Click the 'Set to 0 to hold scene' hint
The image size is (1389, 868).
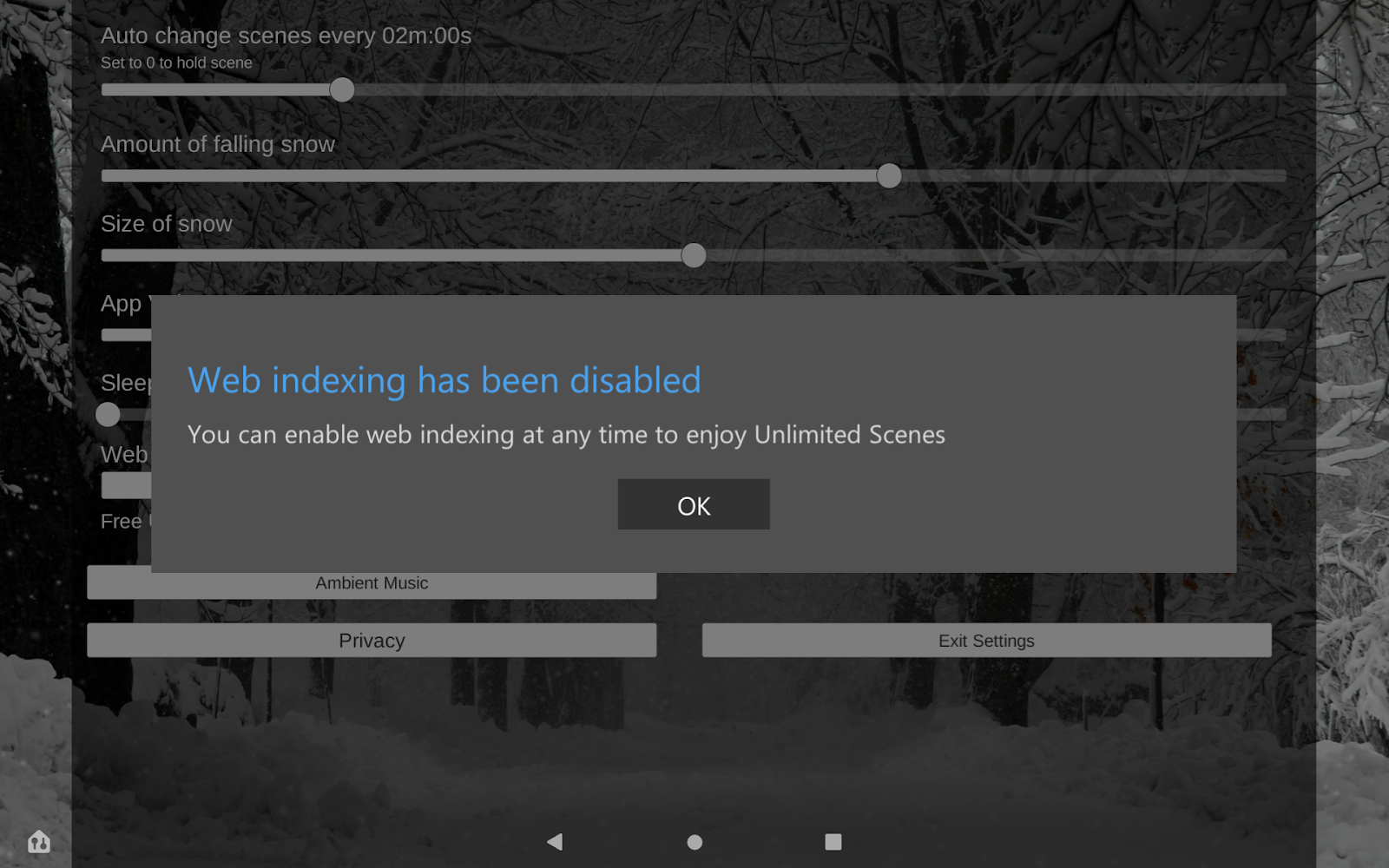(x=176, y=62)
